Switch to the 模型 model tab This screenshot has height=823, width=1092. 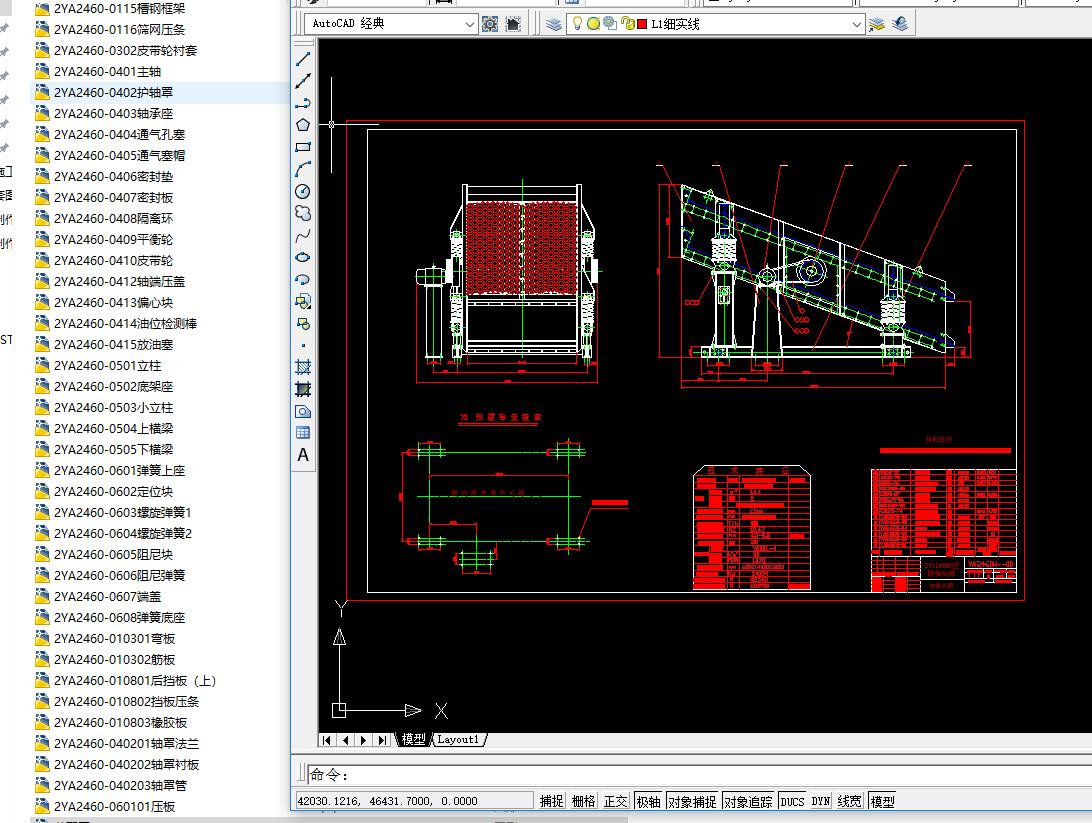[x=414, y=740]
